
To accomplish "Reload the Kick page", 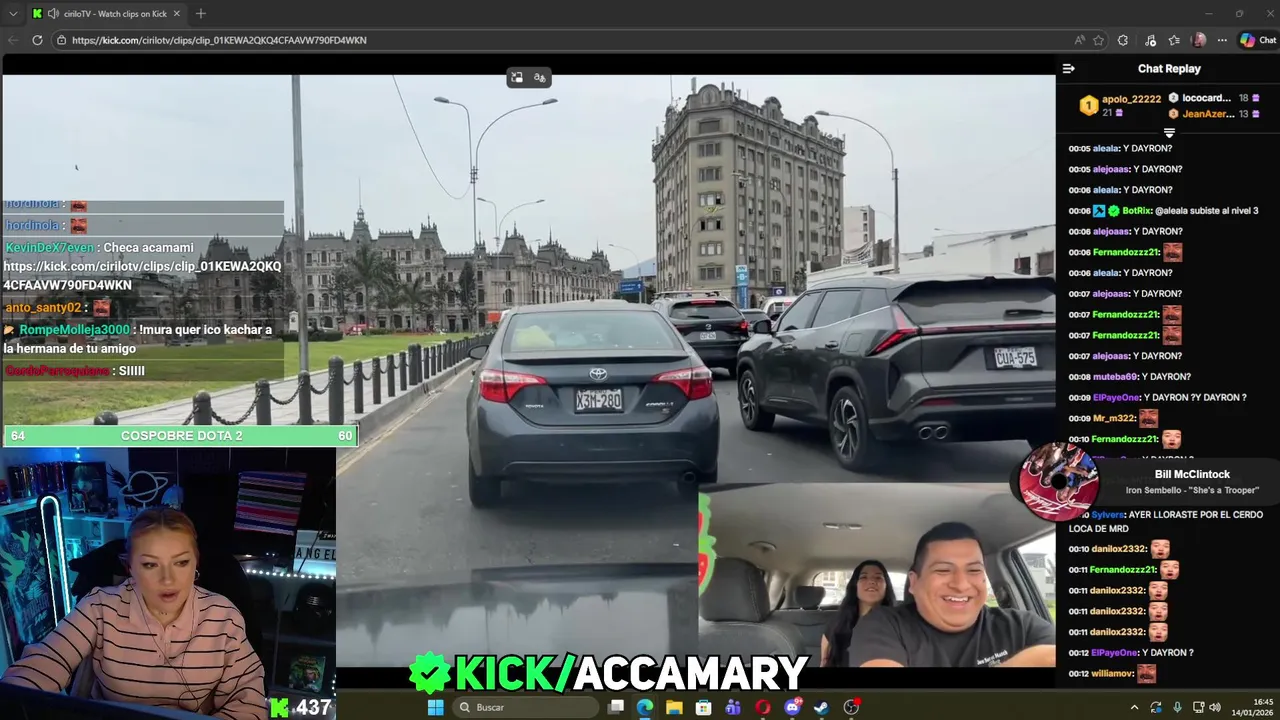I will [37, 40].
